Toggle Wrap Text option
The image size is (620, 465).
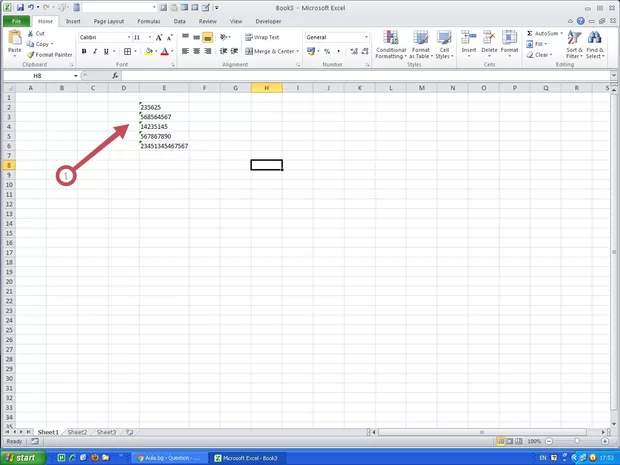264,37
